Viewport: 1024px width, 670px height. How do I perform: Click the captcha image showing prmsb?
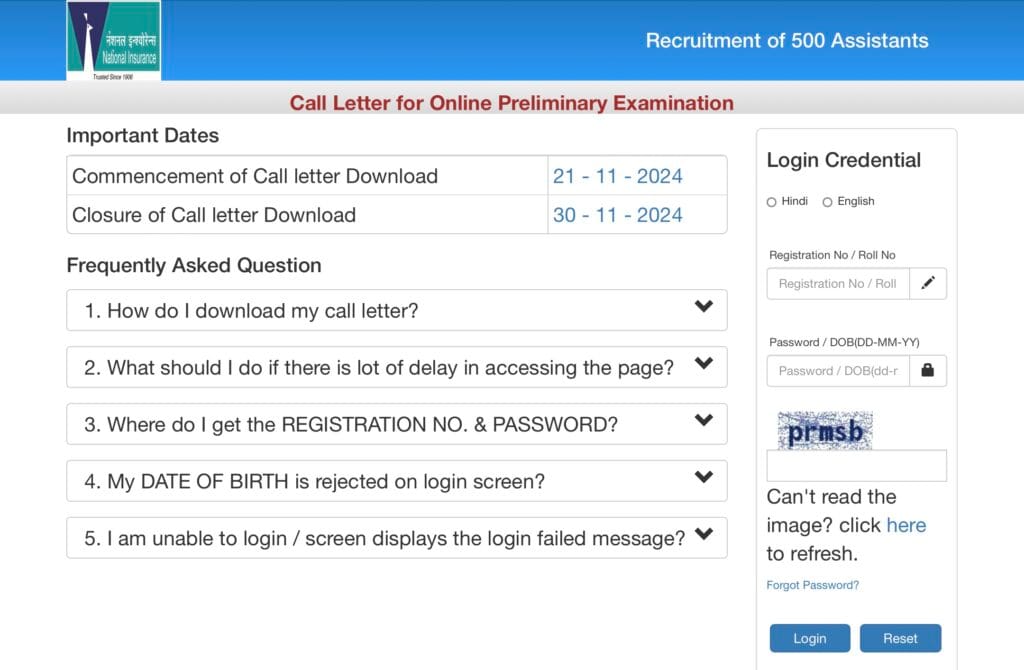pyautogui.click(x=825, y=430)
